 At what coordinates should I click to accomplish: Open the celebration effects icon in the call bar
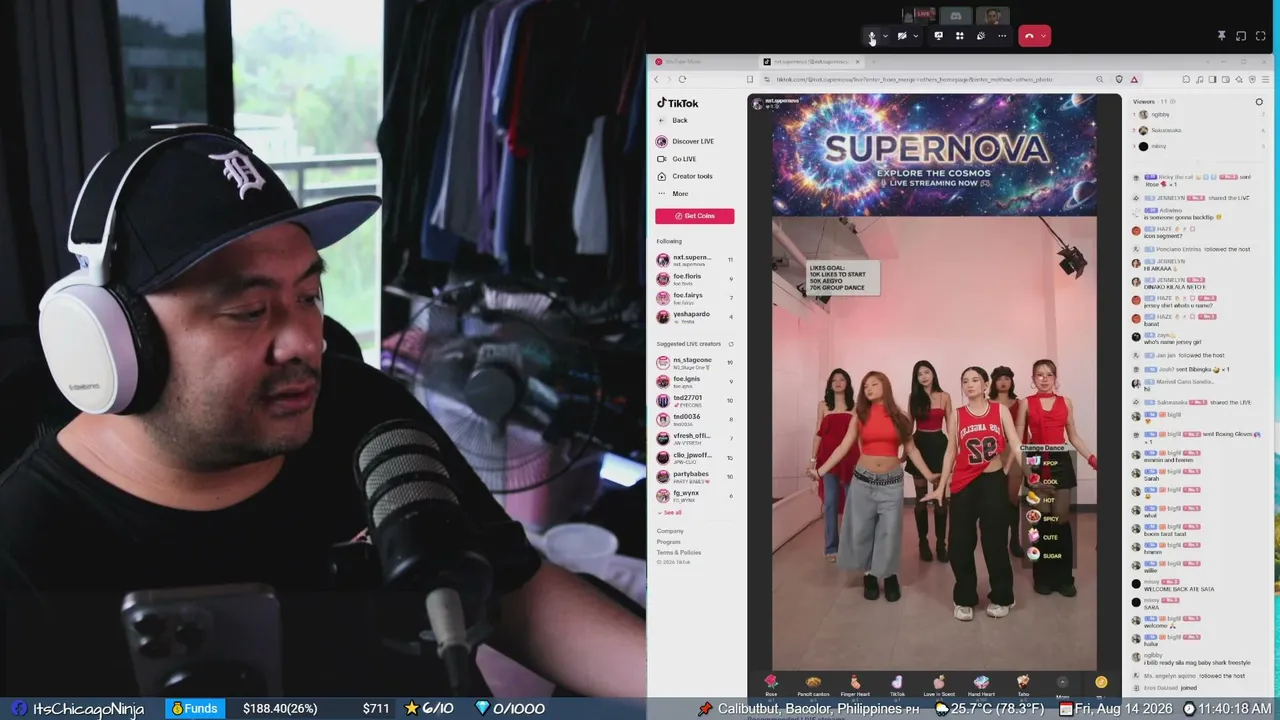click(x=980, y=36)
